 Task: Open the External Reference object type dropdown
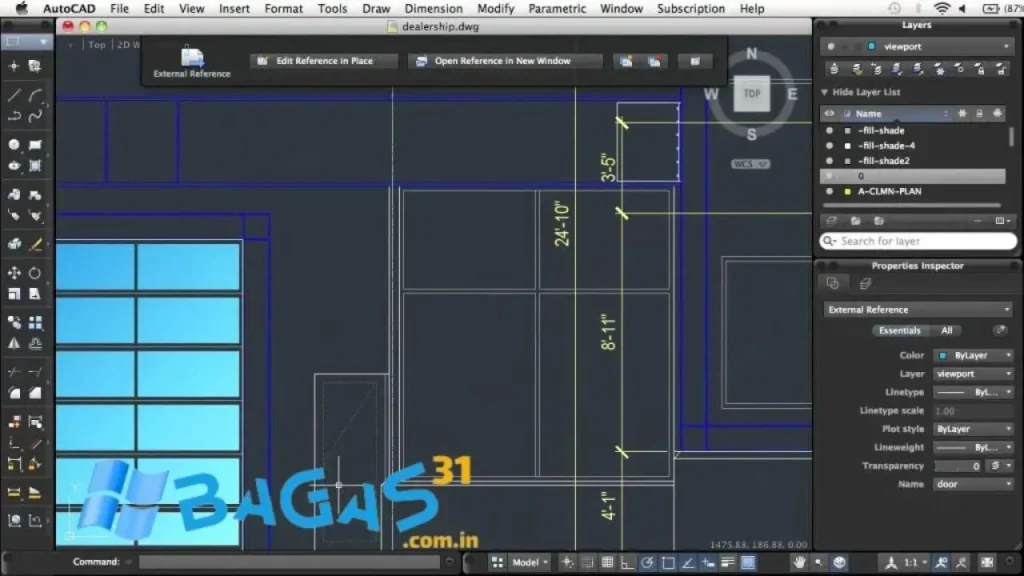point(918,310)
